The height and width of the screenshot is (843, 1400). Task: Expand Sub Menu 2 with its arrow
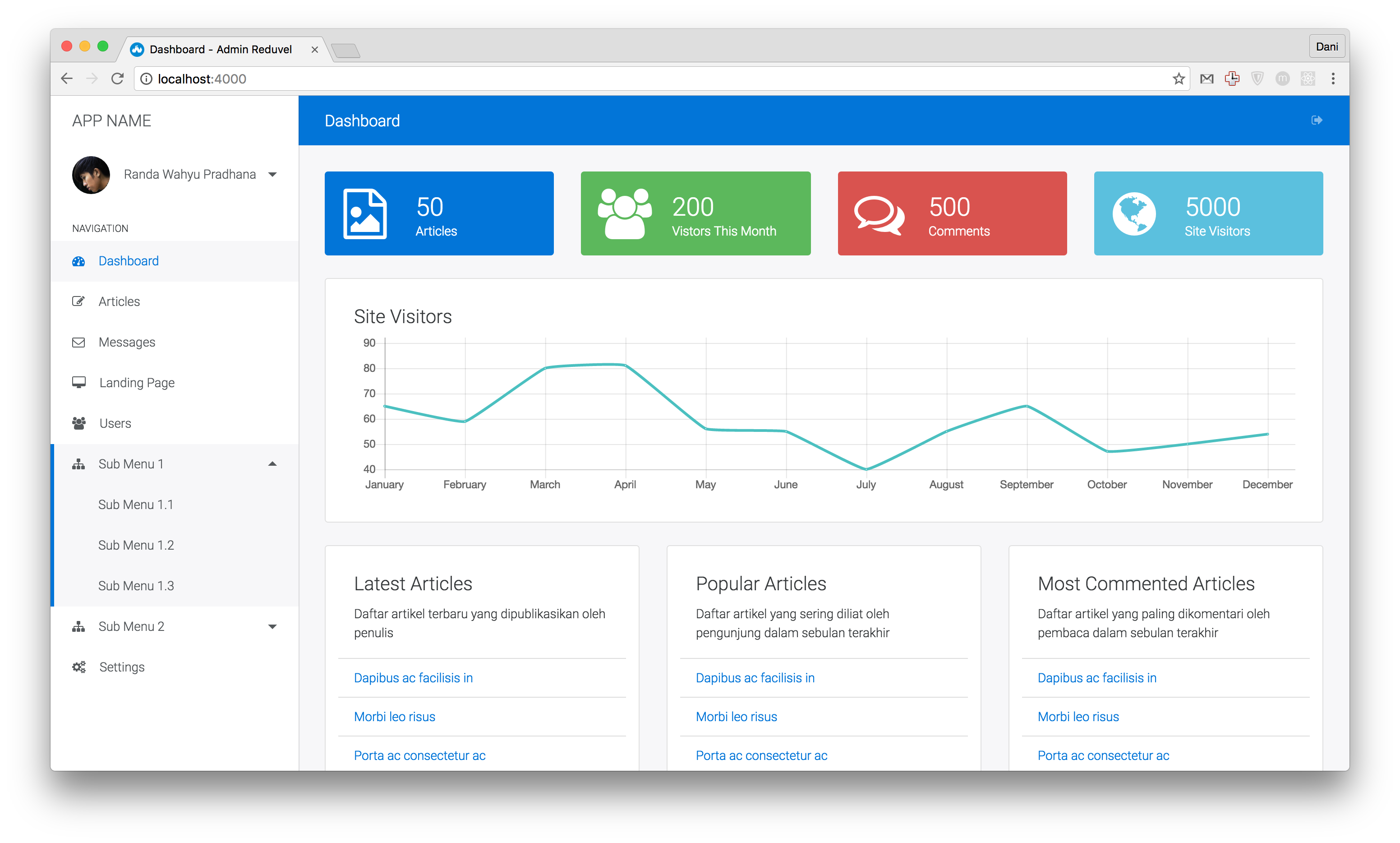tap(272, 626)
